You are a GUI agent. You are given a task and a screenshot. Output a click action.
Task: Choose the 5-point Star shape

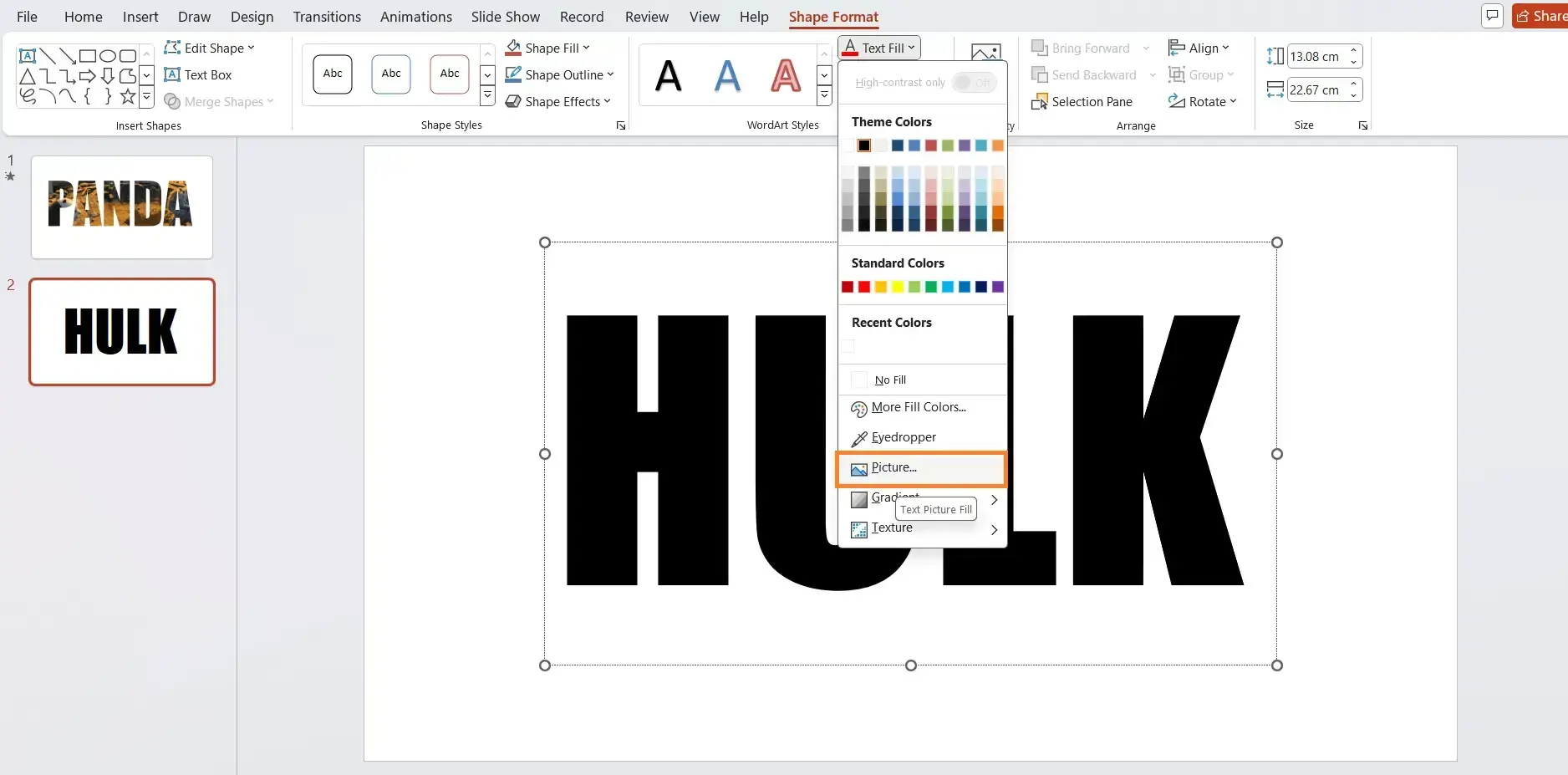pos(128,96)
